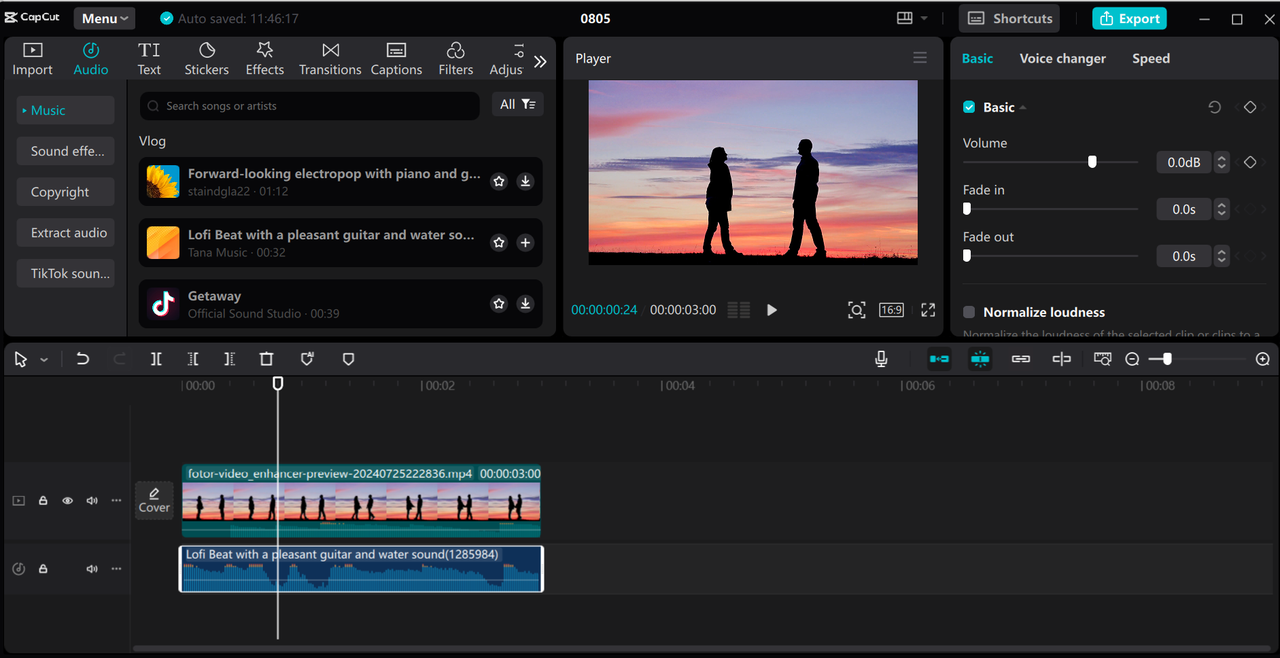Click the Fade out slider handle

coord(966,255)
